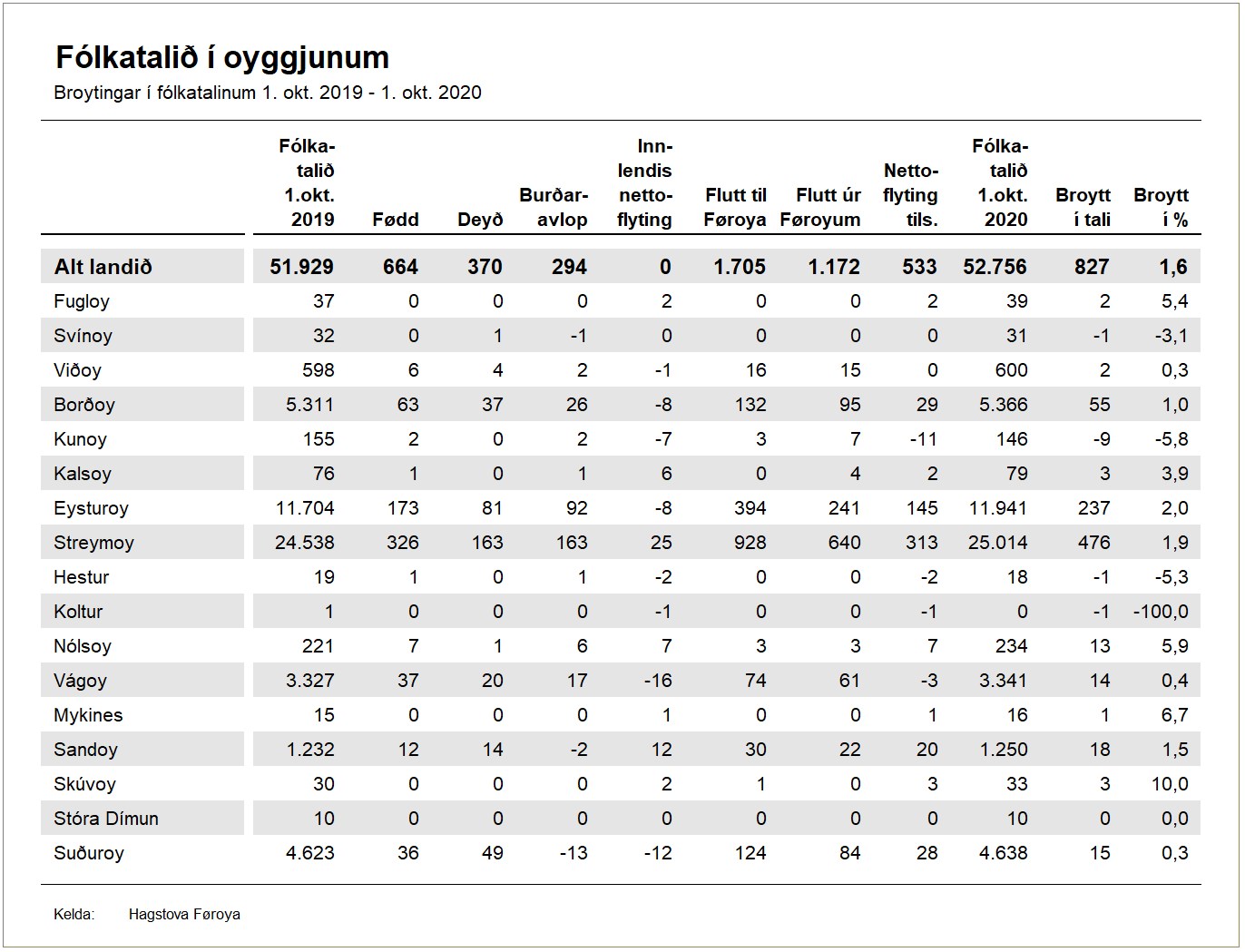
Task: Click the 'Flutt til Føroya' column header
Action: (x=735, y=208)
